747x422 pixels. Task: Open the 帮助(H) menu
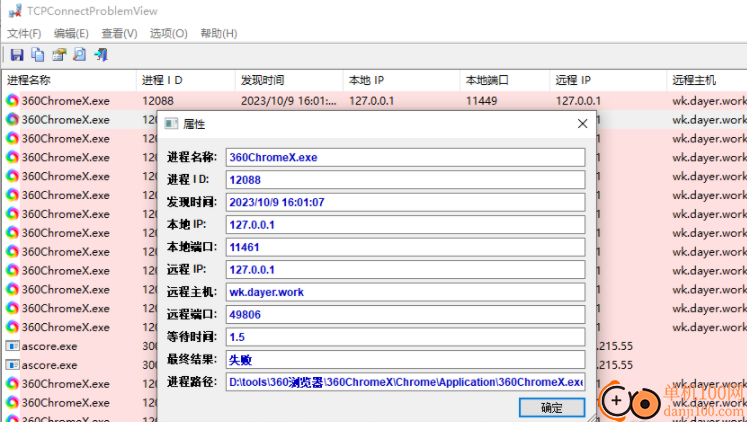[x=219, y=33]
